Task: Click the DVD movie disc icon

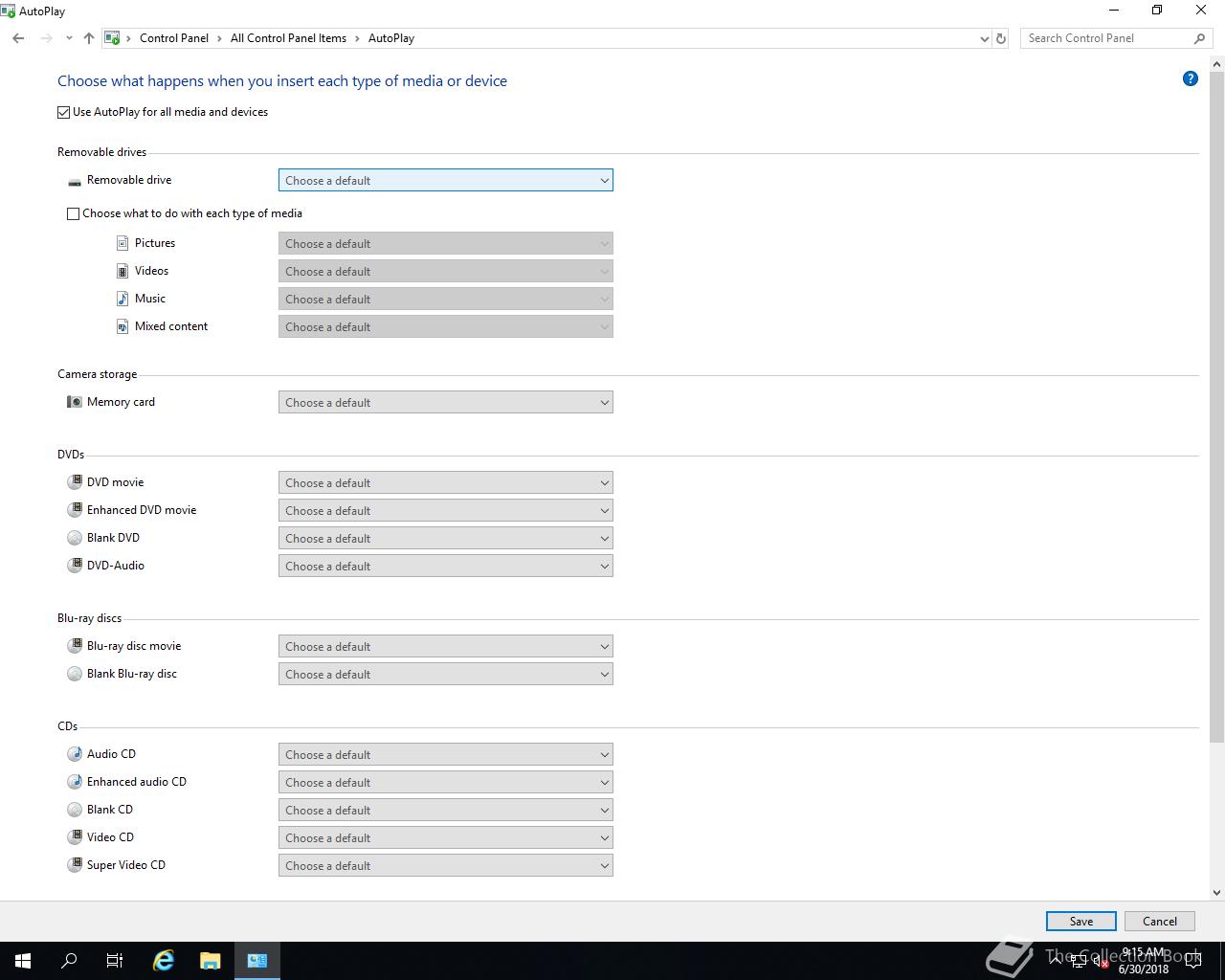Action: click(75, 482)
